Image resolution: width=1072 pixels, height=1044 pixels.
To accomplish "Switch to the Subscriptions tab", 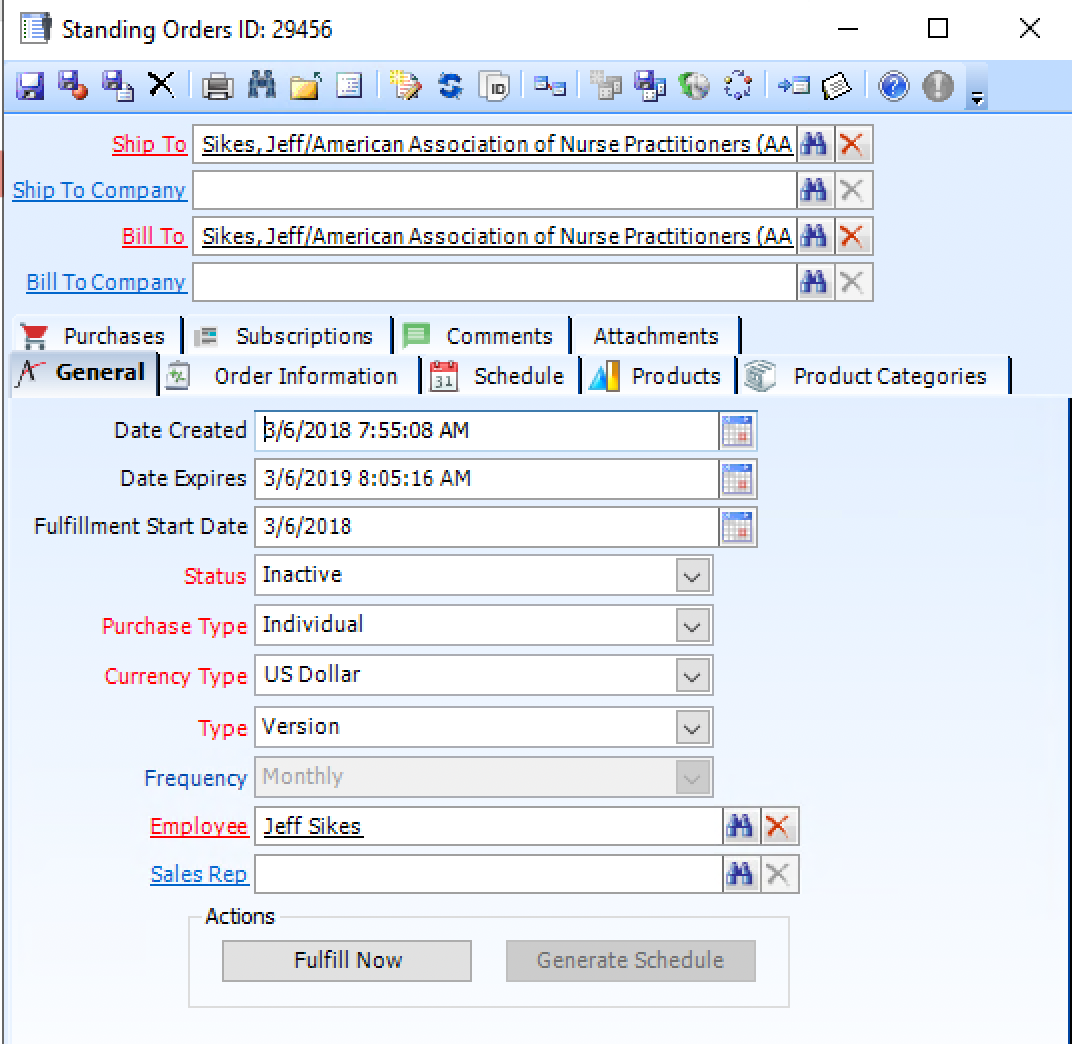I will (x=303, y=336).
